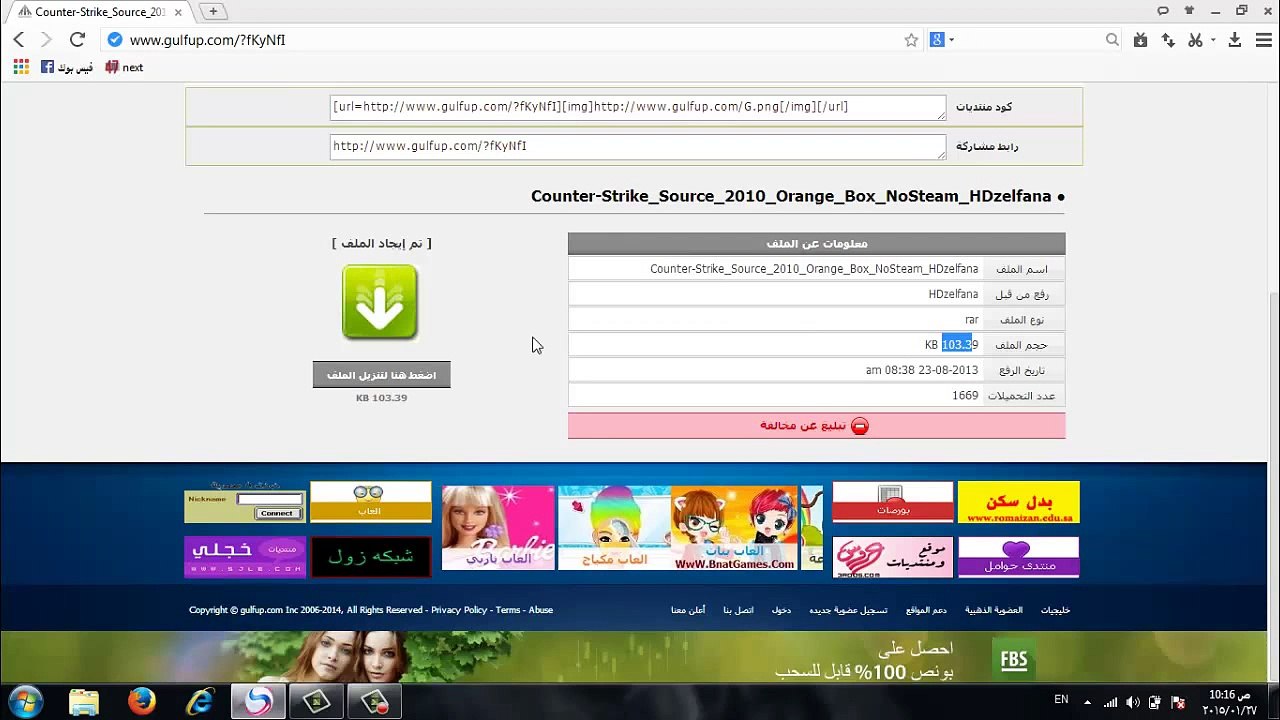Open the browser hamburger menu

(x=1262, y=40)
